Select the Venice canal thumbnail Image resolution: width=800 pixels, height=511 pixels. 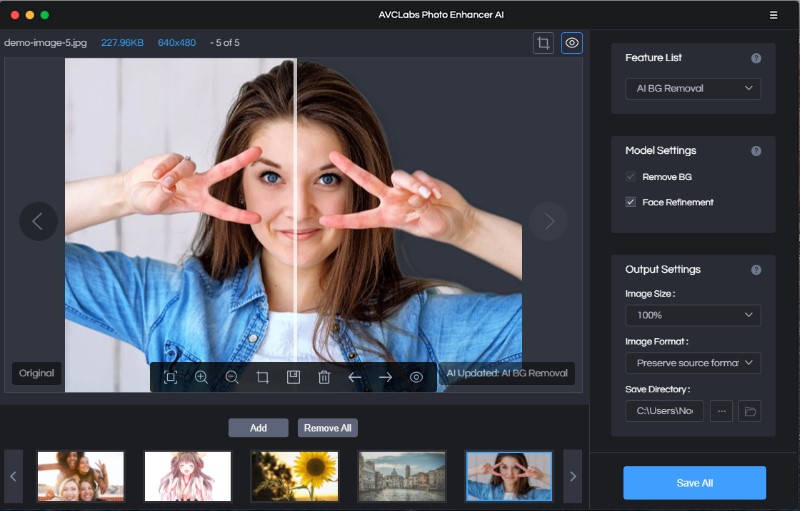[x=402, y=476]
